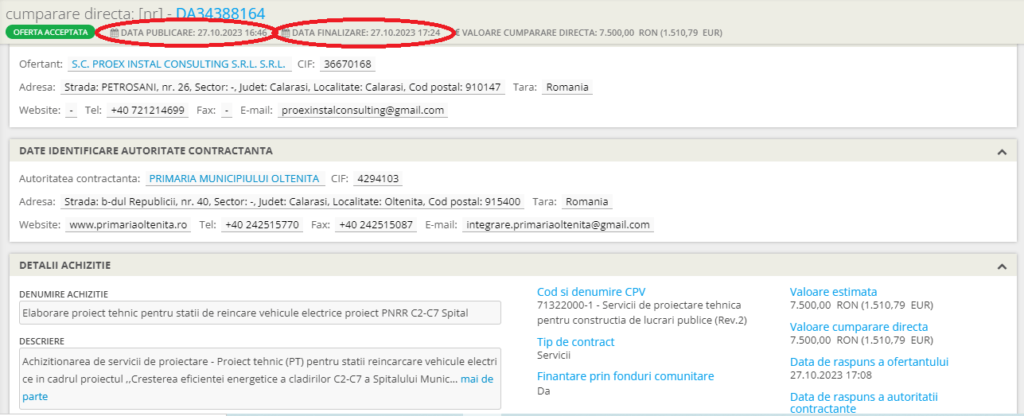Click the supplier address Strada PETROSANI field

[283, 87]
